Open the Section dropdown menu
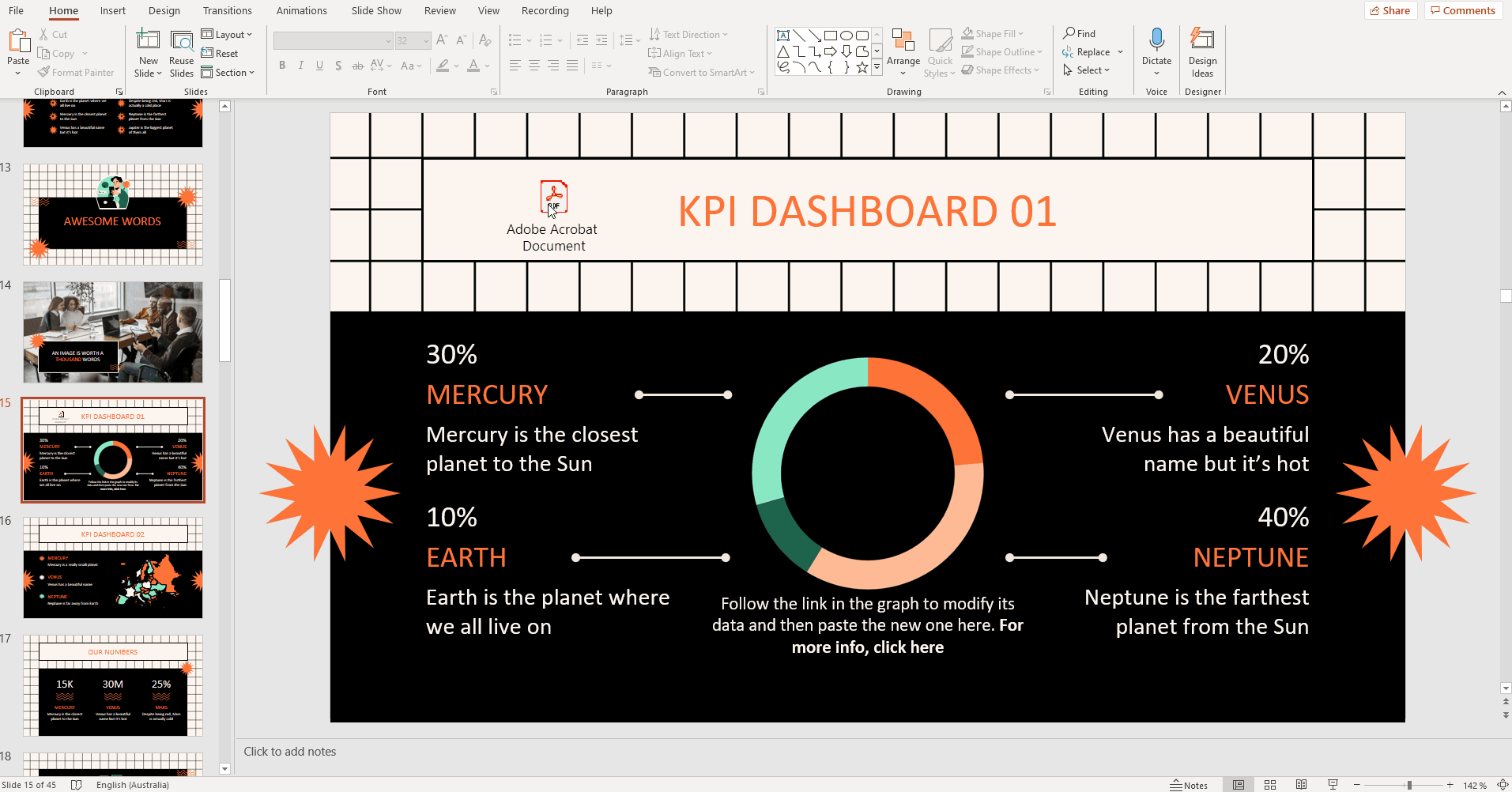The image size is (1512, 792). click(228, 73)
